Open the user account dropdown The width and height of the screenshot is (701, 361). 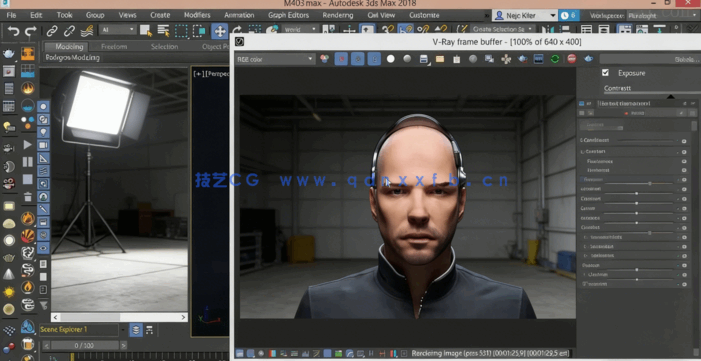point(524,15)
